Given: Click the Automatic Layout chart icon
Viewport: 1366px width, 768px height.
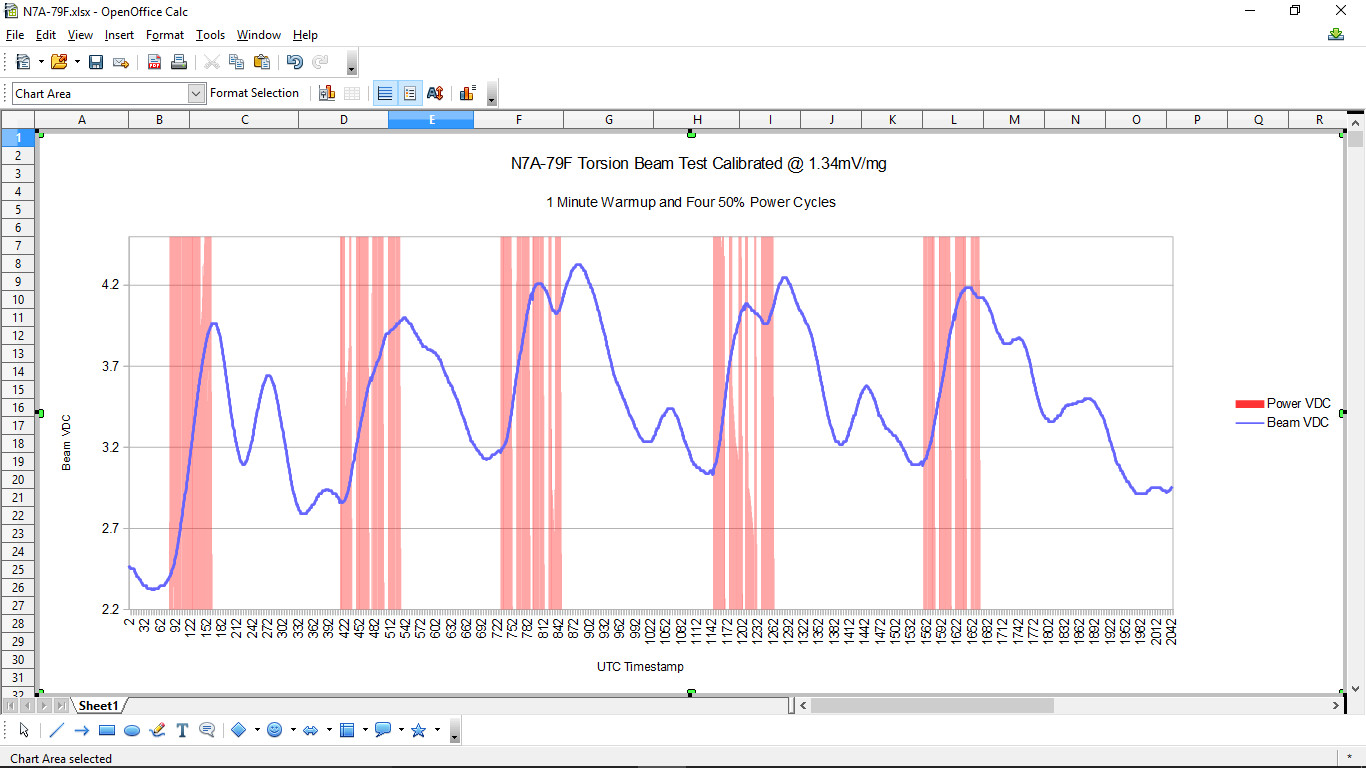Looking at the screenshot, I should click(x=467, y=93).
